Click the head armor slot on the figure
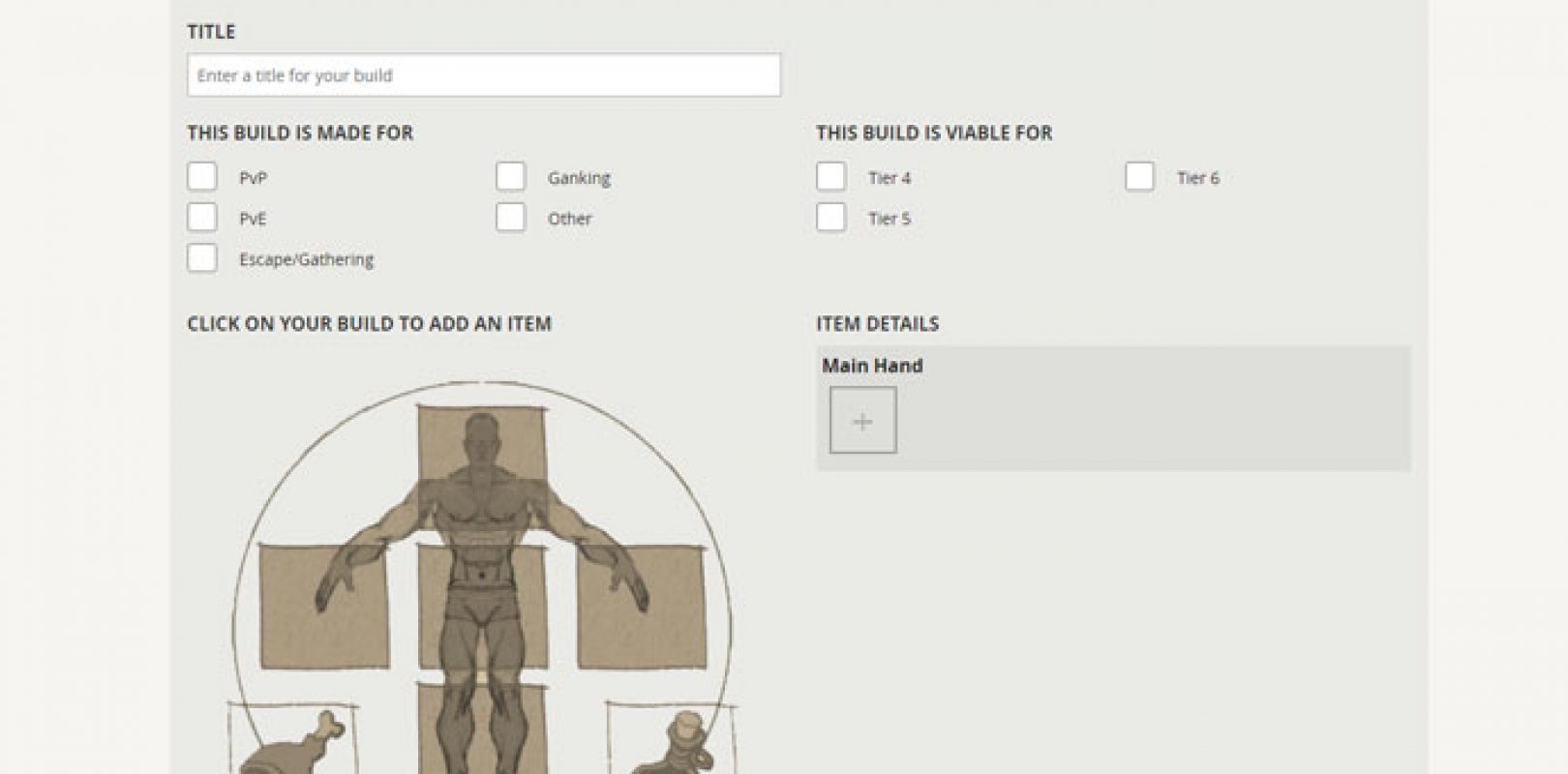The height and width of the screenshot is (774, 1568). point(481,442)
